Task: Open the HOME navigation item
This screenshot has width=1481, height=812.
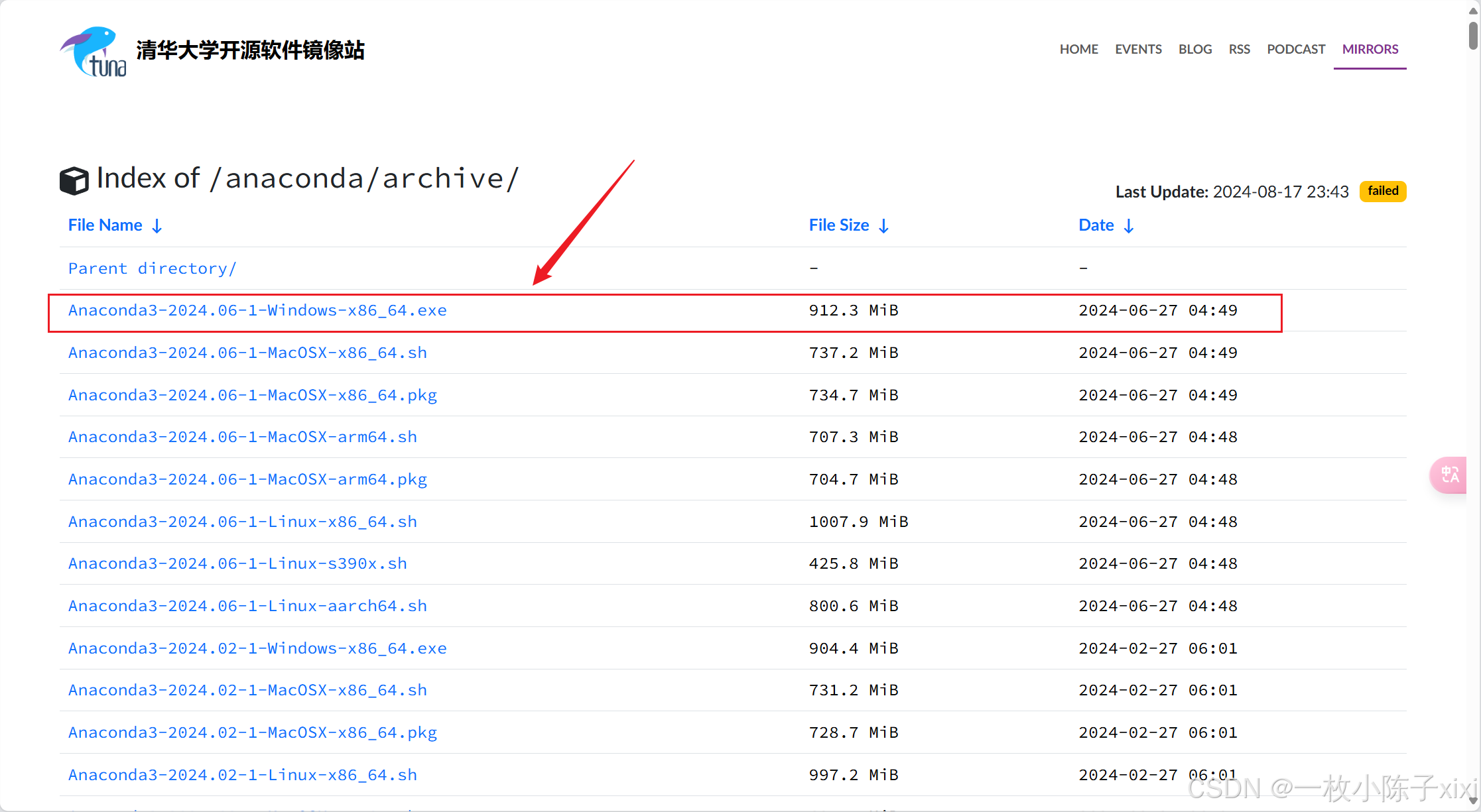Action: tap(1078, 49)
